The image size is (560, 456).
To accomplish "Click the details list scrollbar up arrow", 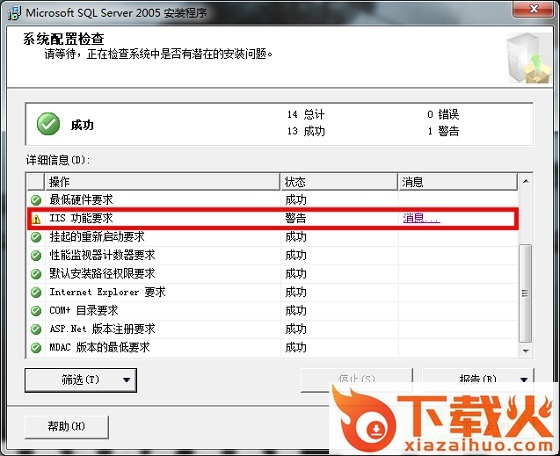I will click(x=526, y=181).
